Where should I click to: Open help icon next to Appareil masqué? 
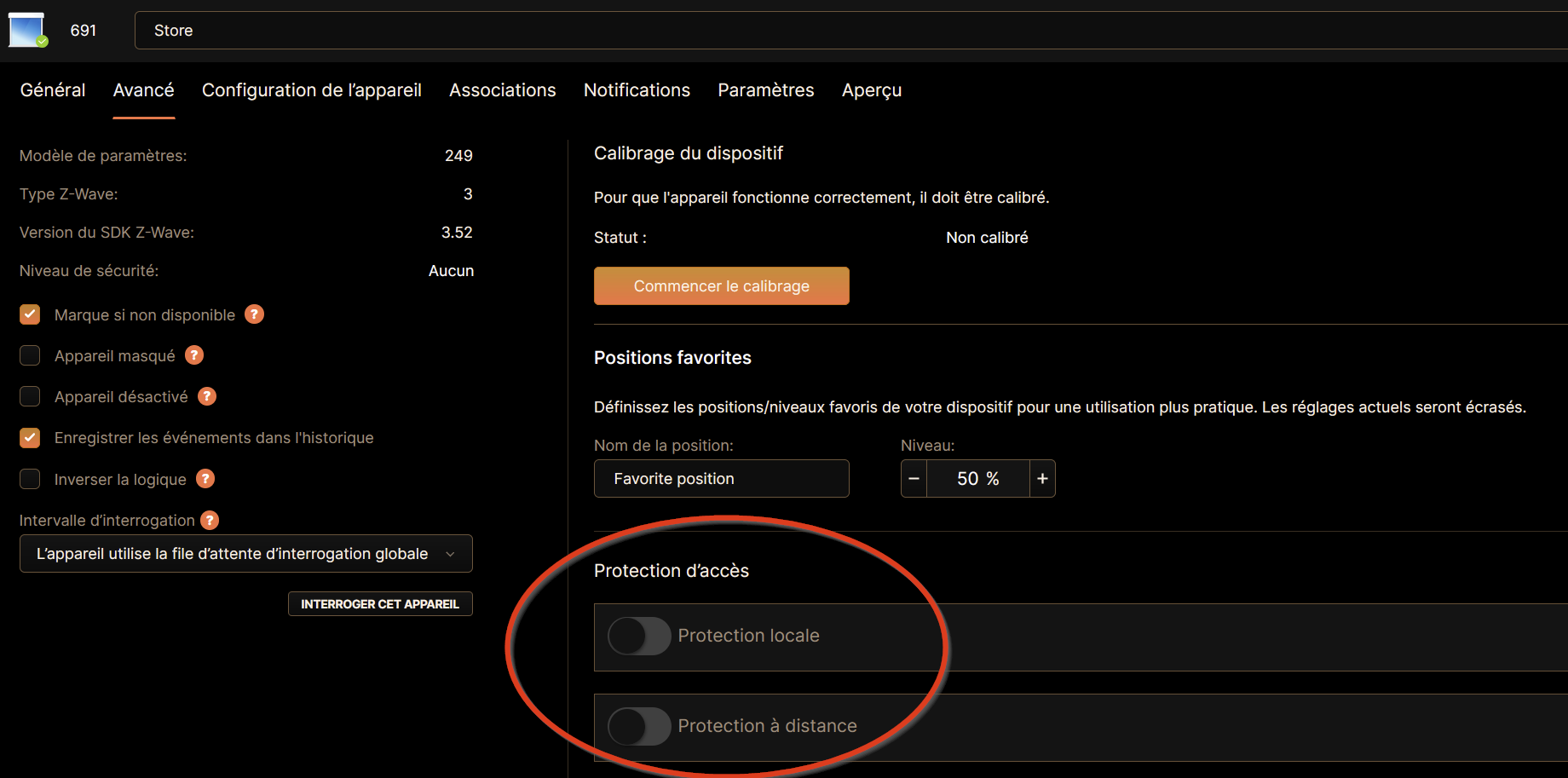[x=194, y=355]
